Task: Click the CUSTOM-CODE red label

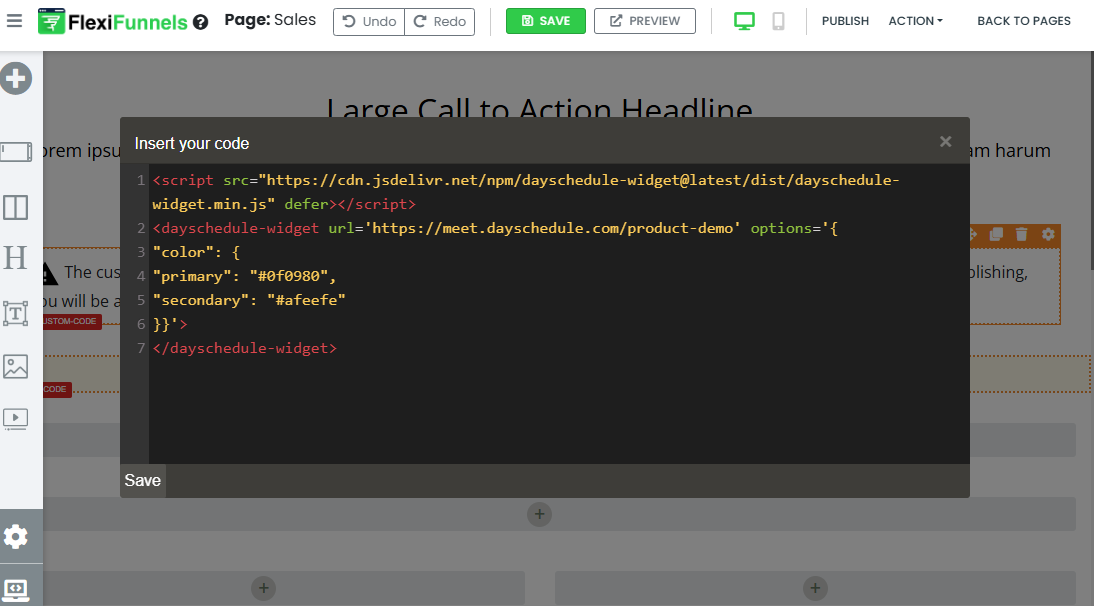Action: (71, 321)
